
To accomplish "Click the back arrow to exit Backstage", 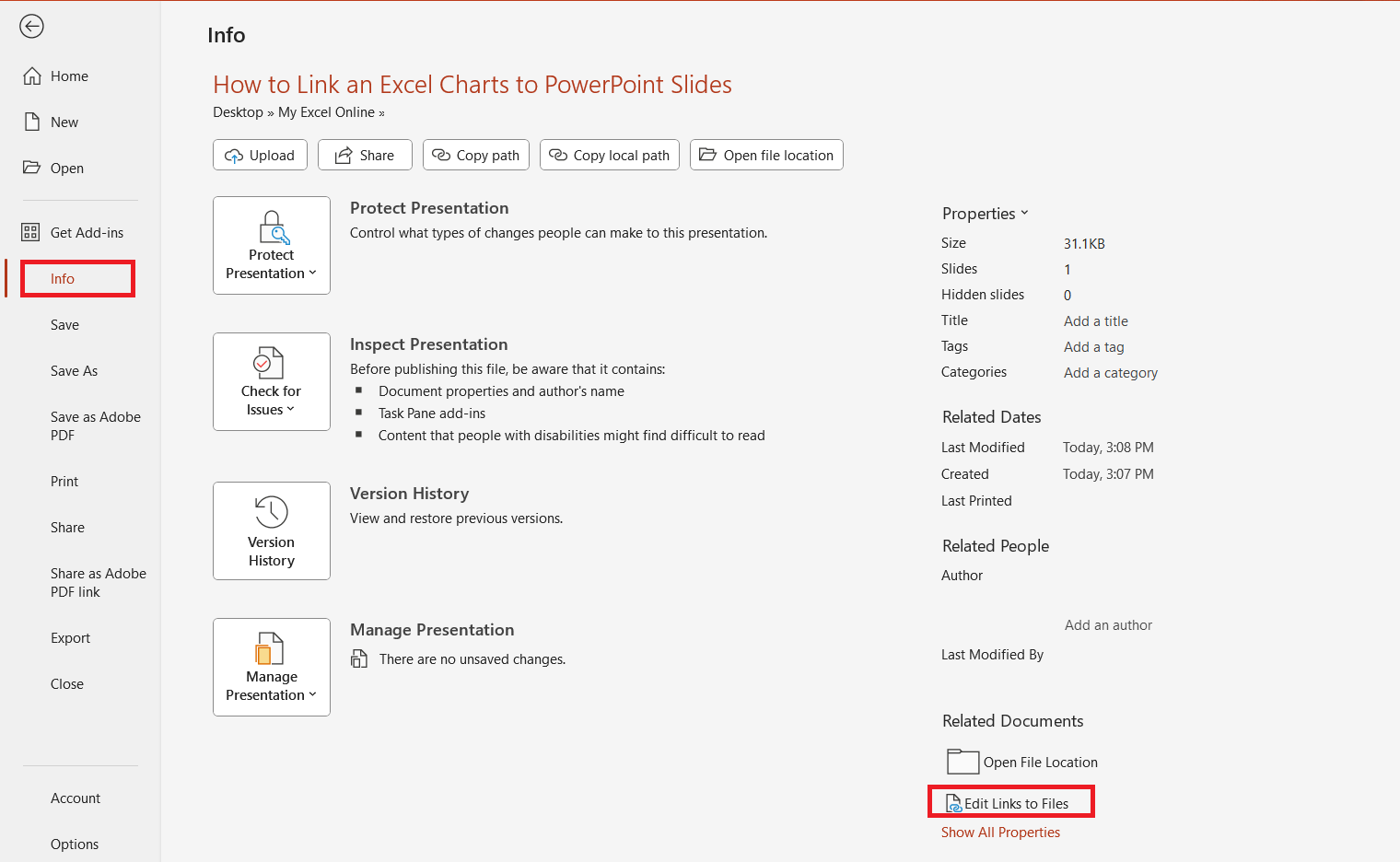I will (x=31, y=27).
